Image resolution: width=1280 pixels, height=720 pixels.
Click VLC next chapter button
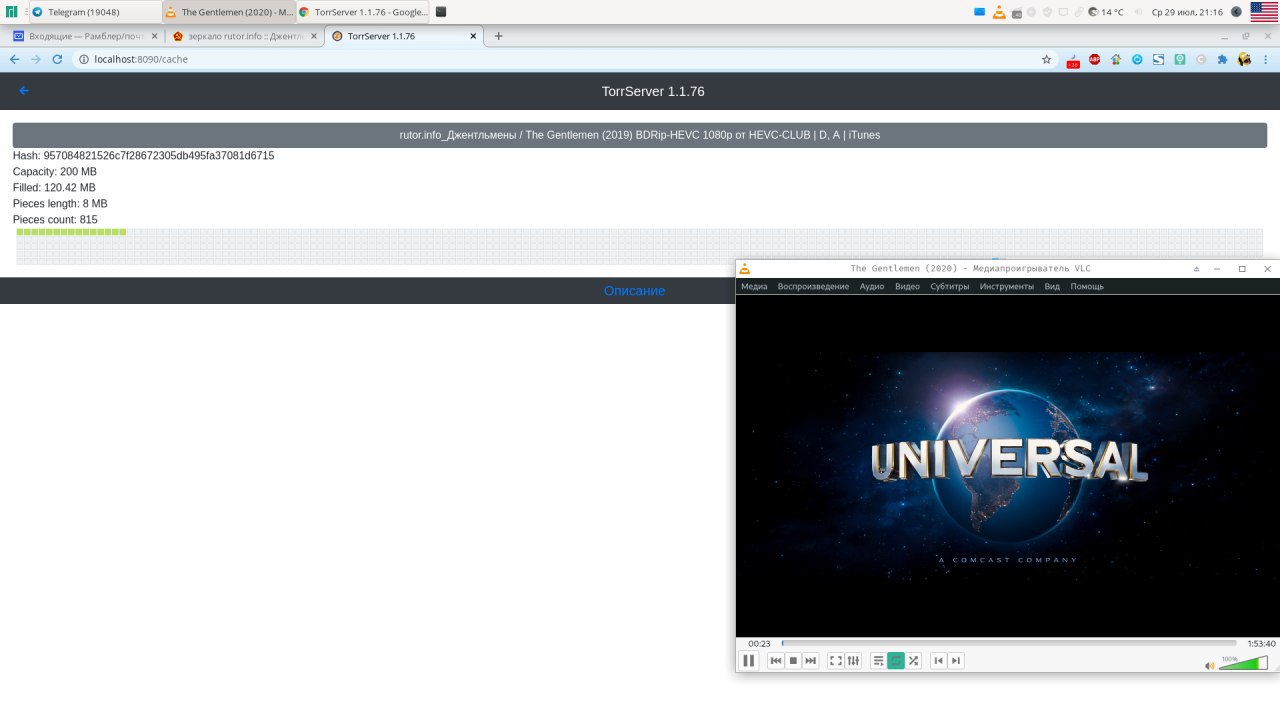tap(956, 661)
